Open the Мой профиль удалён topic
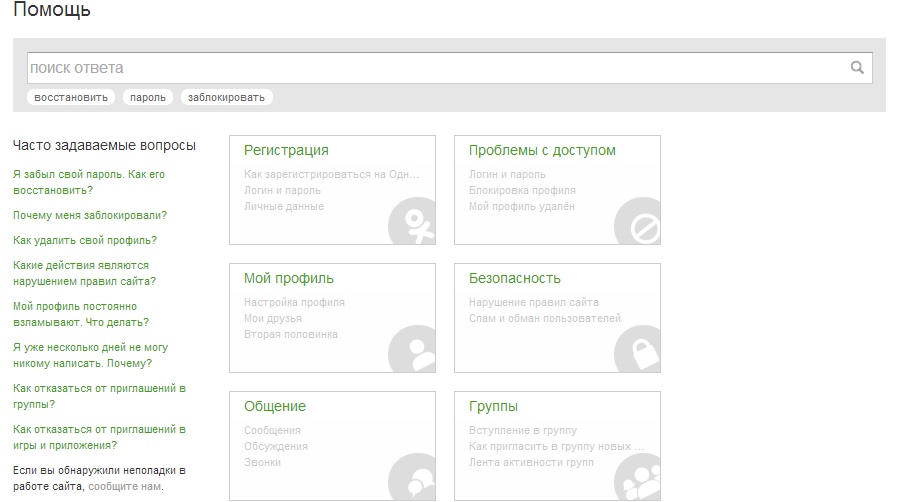Image resolution: width=900 pixels, height=502 pixels. [522, 207]
